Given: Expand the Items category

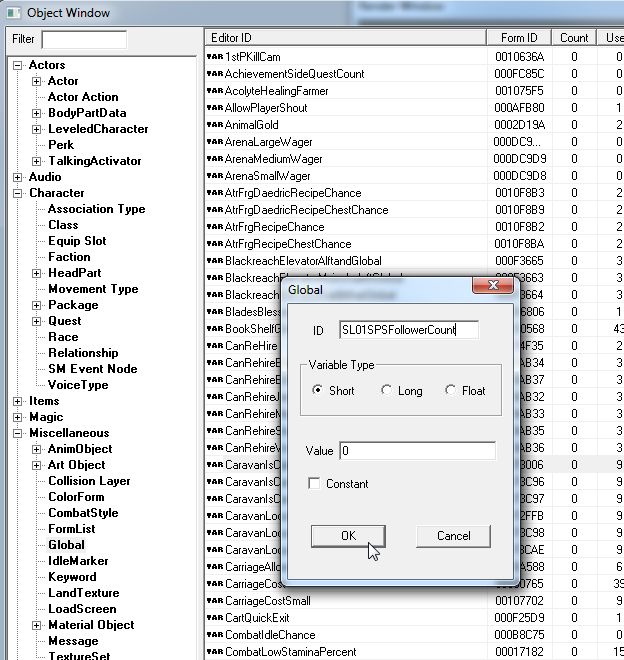Looking at the screenshot, I should (17, 401).
